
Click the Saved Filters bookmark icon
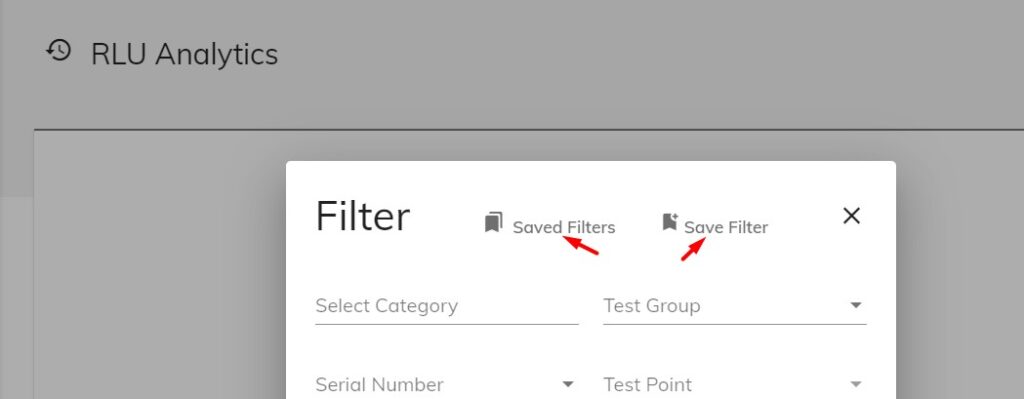[x=494, y=222]
